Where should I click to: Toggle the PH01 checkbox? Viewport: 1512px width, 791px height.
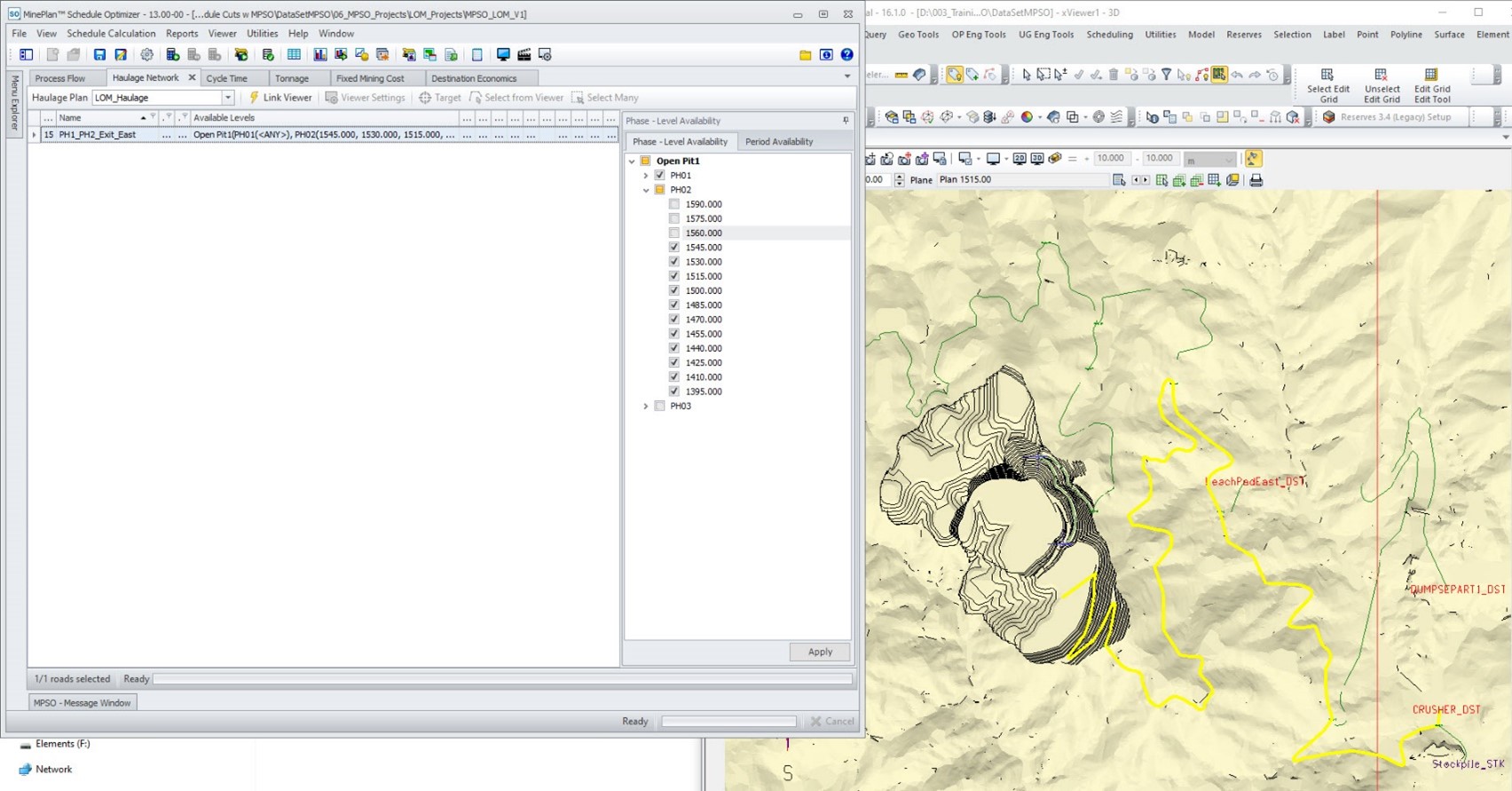coord(659,176)
